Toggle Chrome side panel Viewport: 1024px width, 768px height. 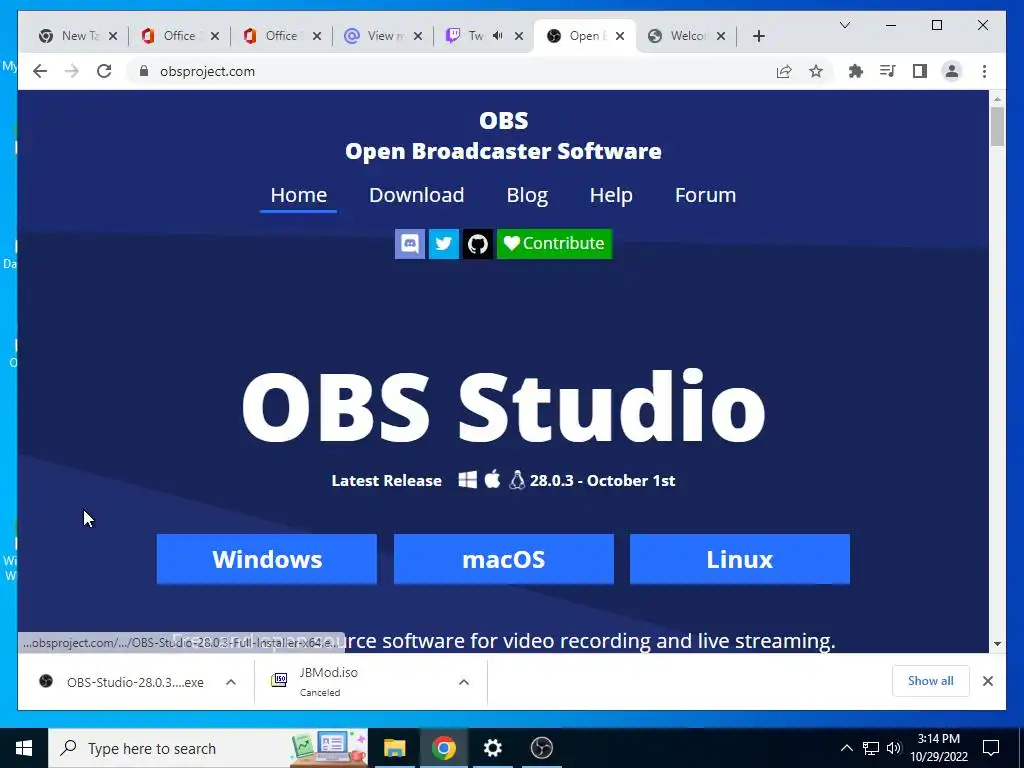point(920,71)
